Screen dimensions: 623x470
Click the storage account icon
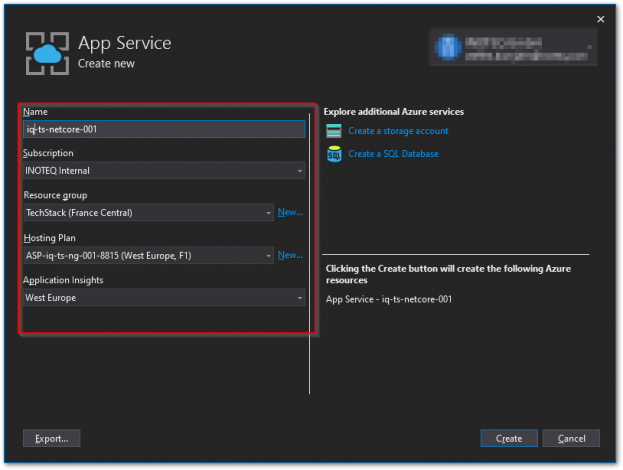click(x=333, y=131)
